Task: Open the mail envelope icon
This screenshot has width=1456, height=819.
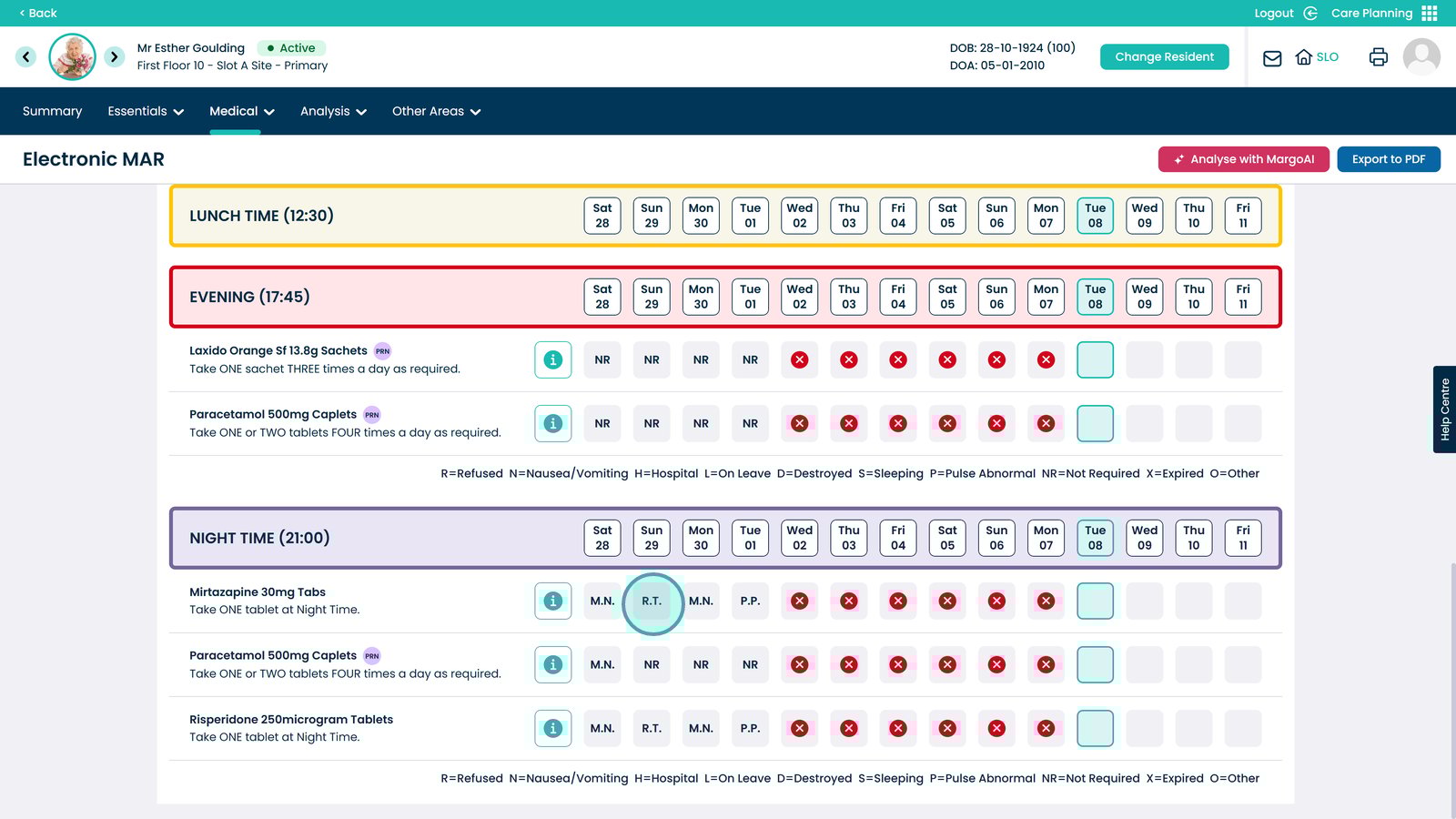Action: [x=1272, y=57]
